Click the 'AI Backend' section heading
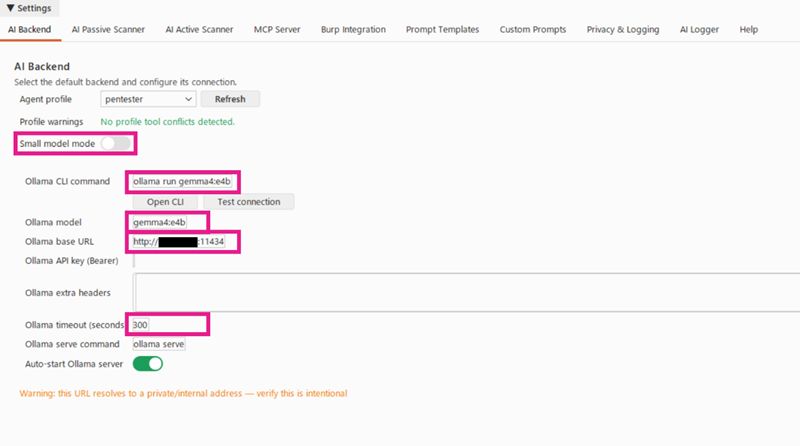Screen dimensions: 800x446 click(x=42, y=66)
